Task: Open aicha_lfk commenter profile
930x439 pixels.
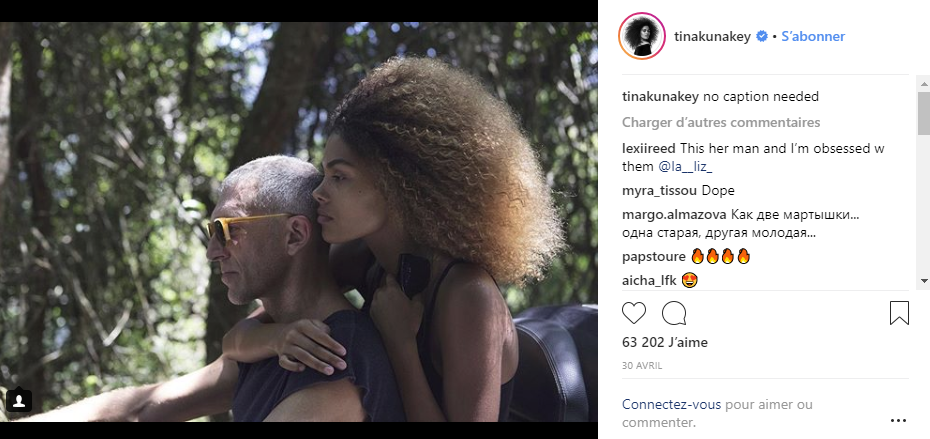Action: (648, 281)
